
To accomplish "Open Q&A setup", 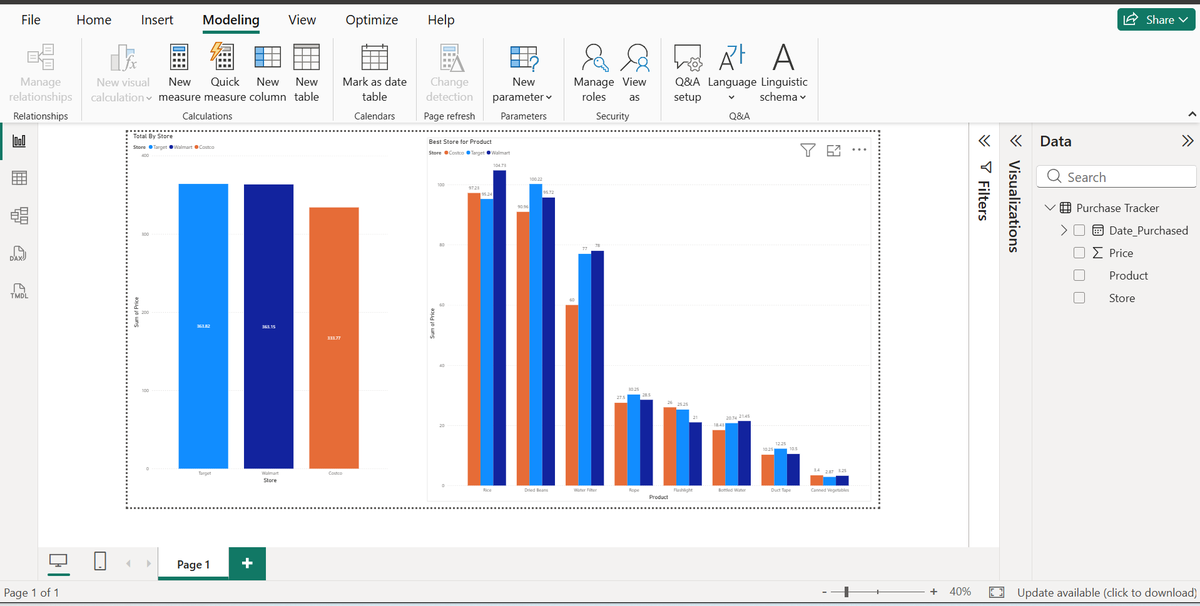I will [688, 72].
